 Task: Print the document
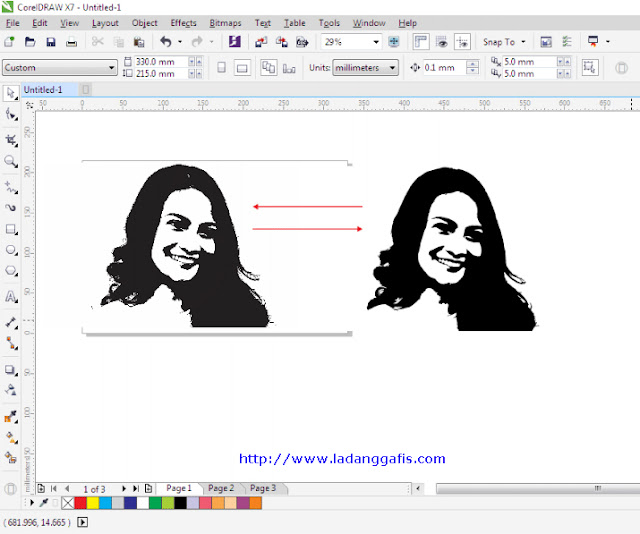point(71,42)
